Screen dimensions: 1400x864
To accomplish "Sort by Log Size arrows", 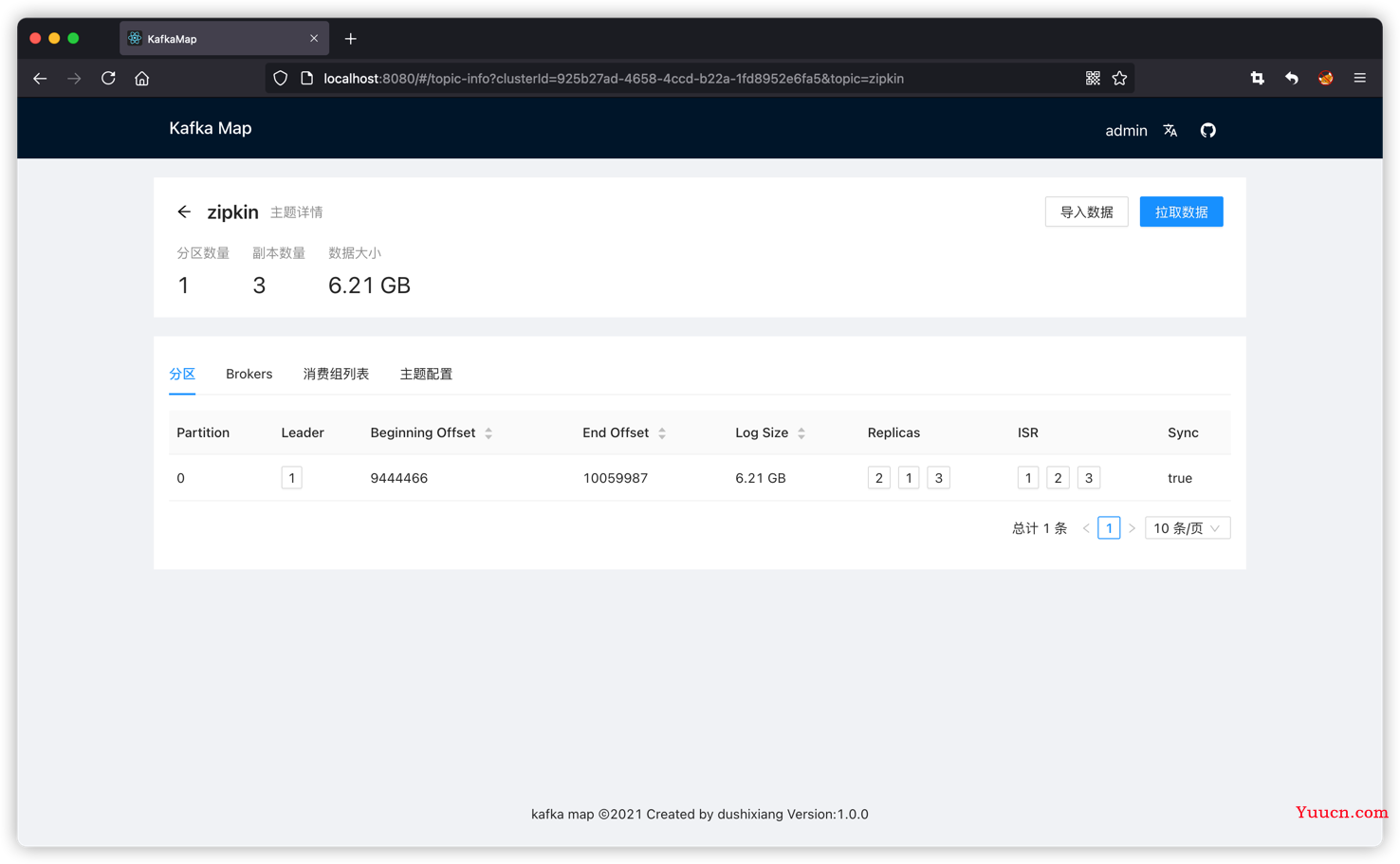I will tap(801, 433).
